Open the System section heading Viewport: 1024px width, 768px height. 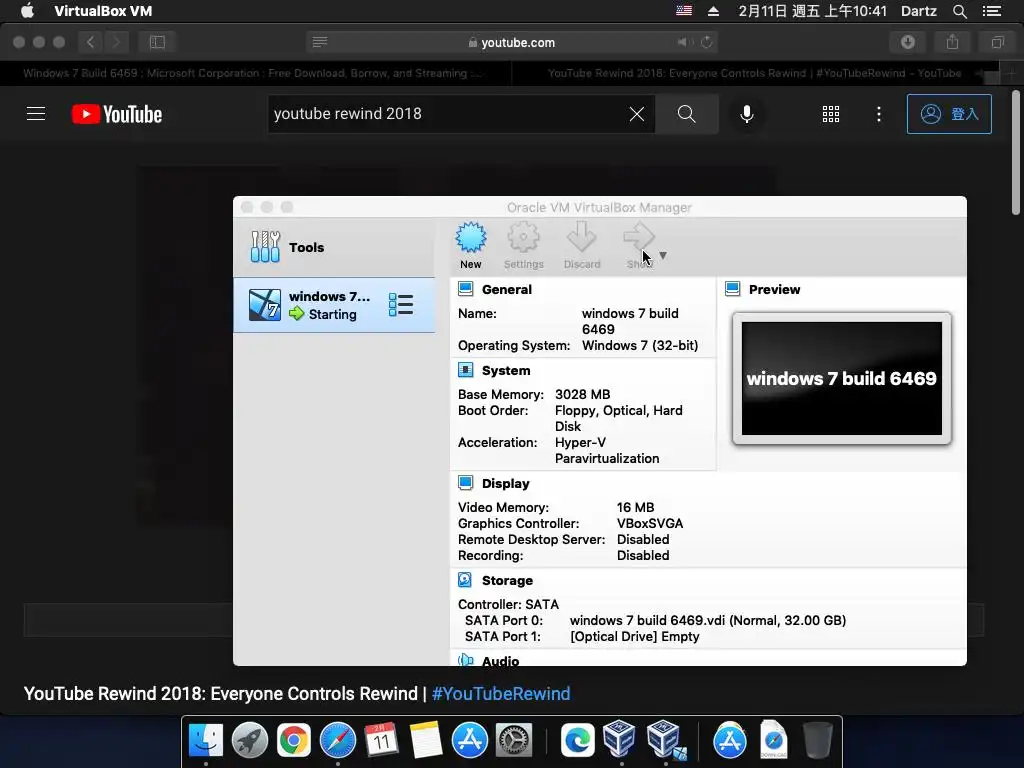[x=506, y=371]
